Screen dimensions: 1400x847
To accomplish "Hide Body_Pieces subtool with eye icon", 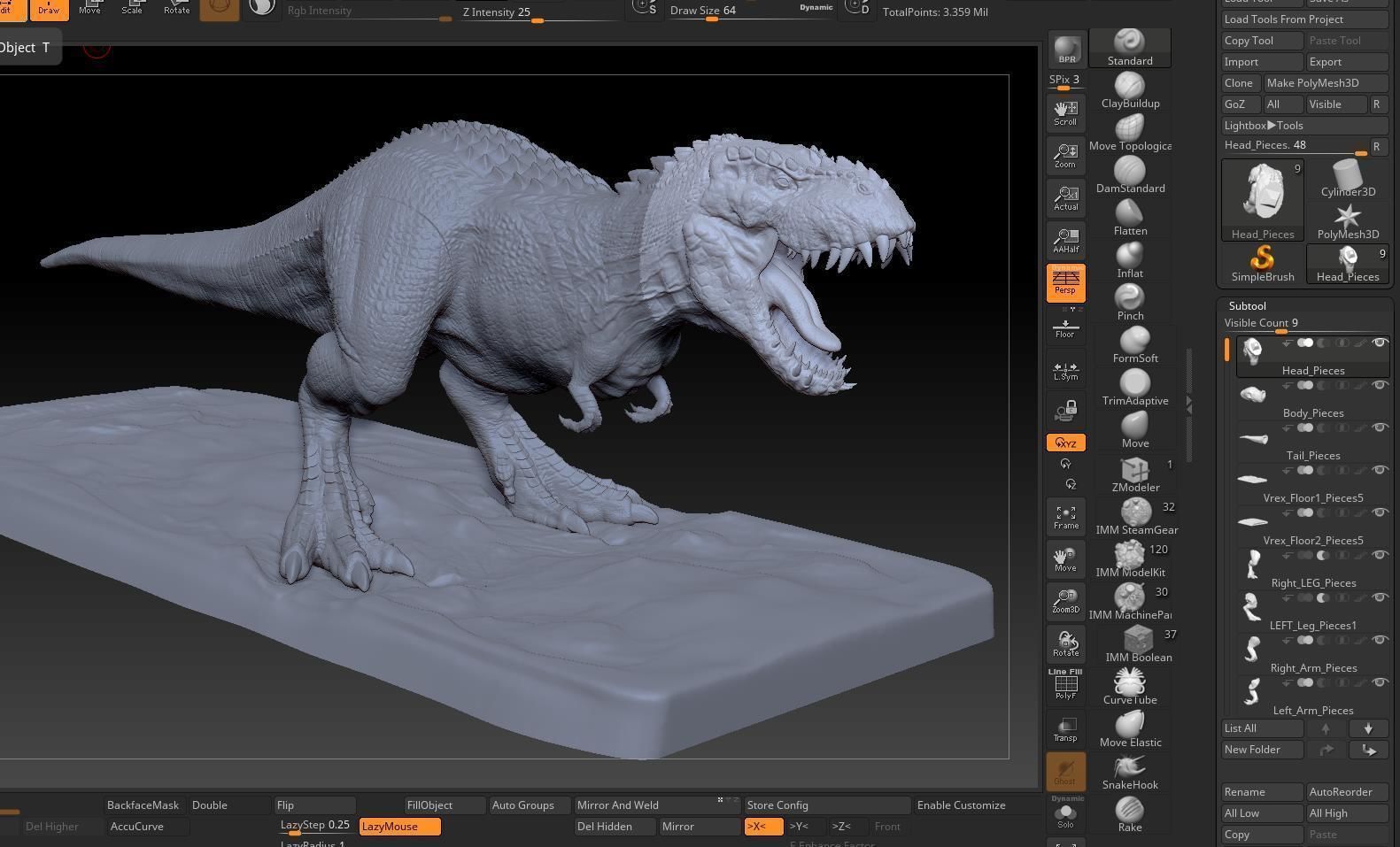I will click(x=1379, y=386).
